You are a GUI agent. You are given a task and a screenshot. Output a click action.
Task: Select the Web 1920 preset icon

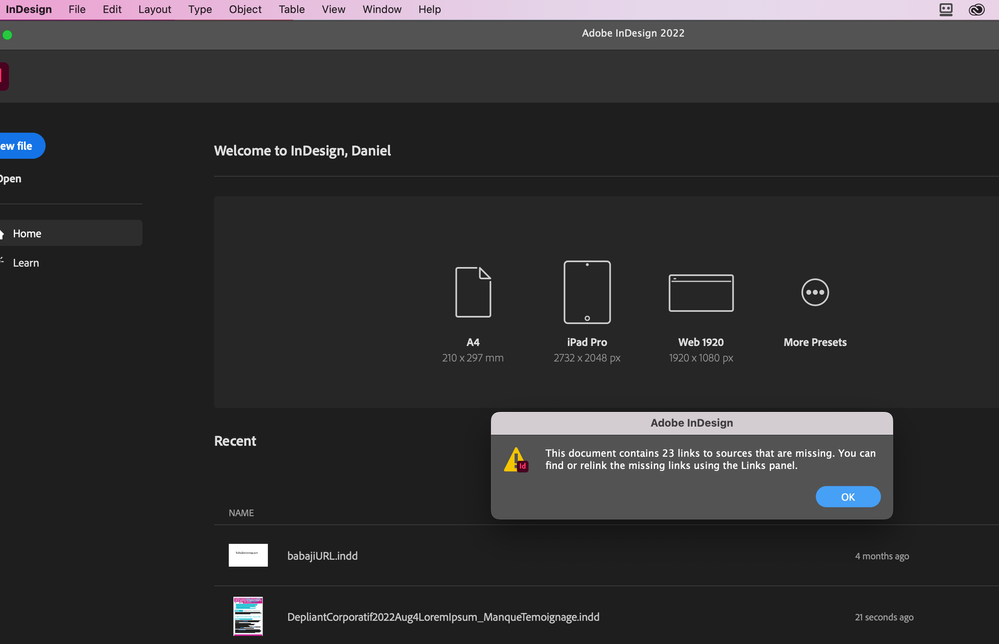pyautogui.click(x=700, y=292)
